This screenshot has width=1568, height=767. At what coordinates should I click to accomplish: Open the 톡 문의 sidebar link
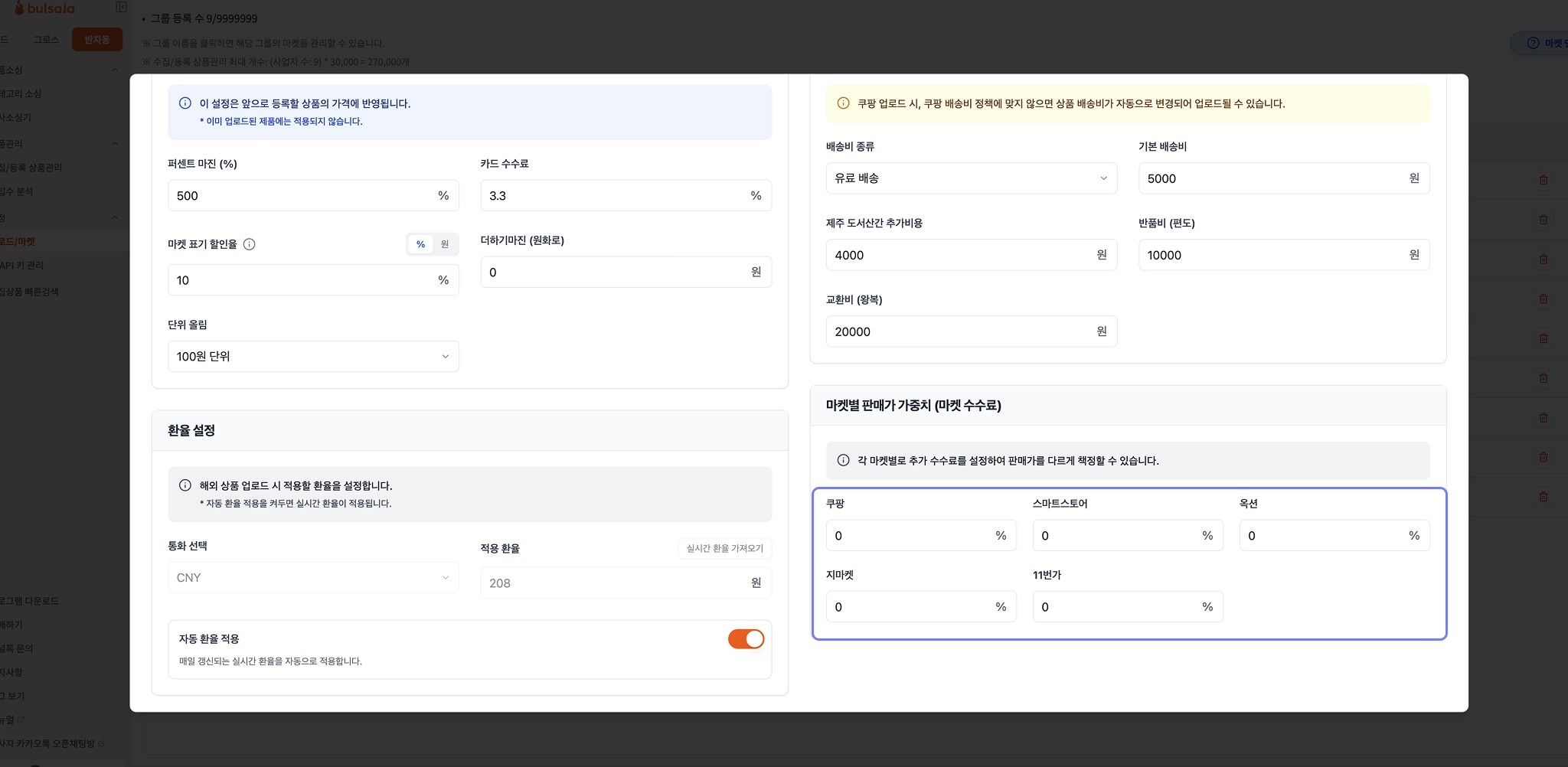pyautogui.click(x=17, y=648)
